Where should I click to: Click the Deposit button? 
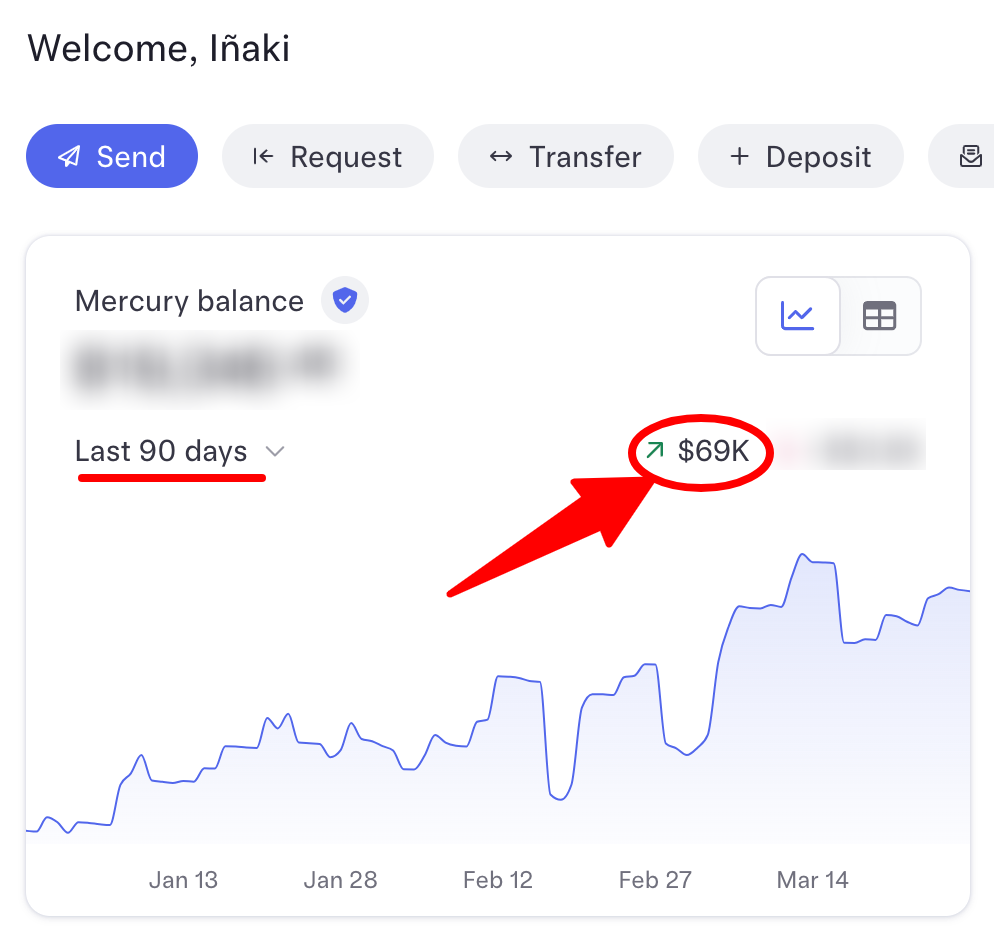pyautogui.click(x=801, y=156)
